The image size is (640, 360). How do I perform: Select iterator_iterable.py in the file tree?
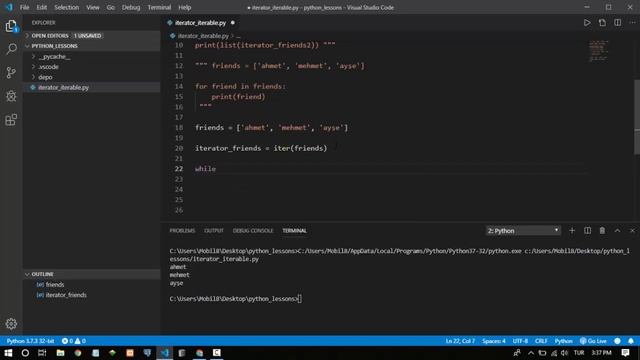[63, 87]
